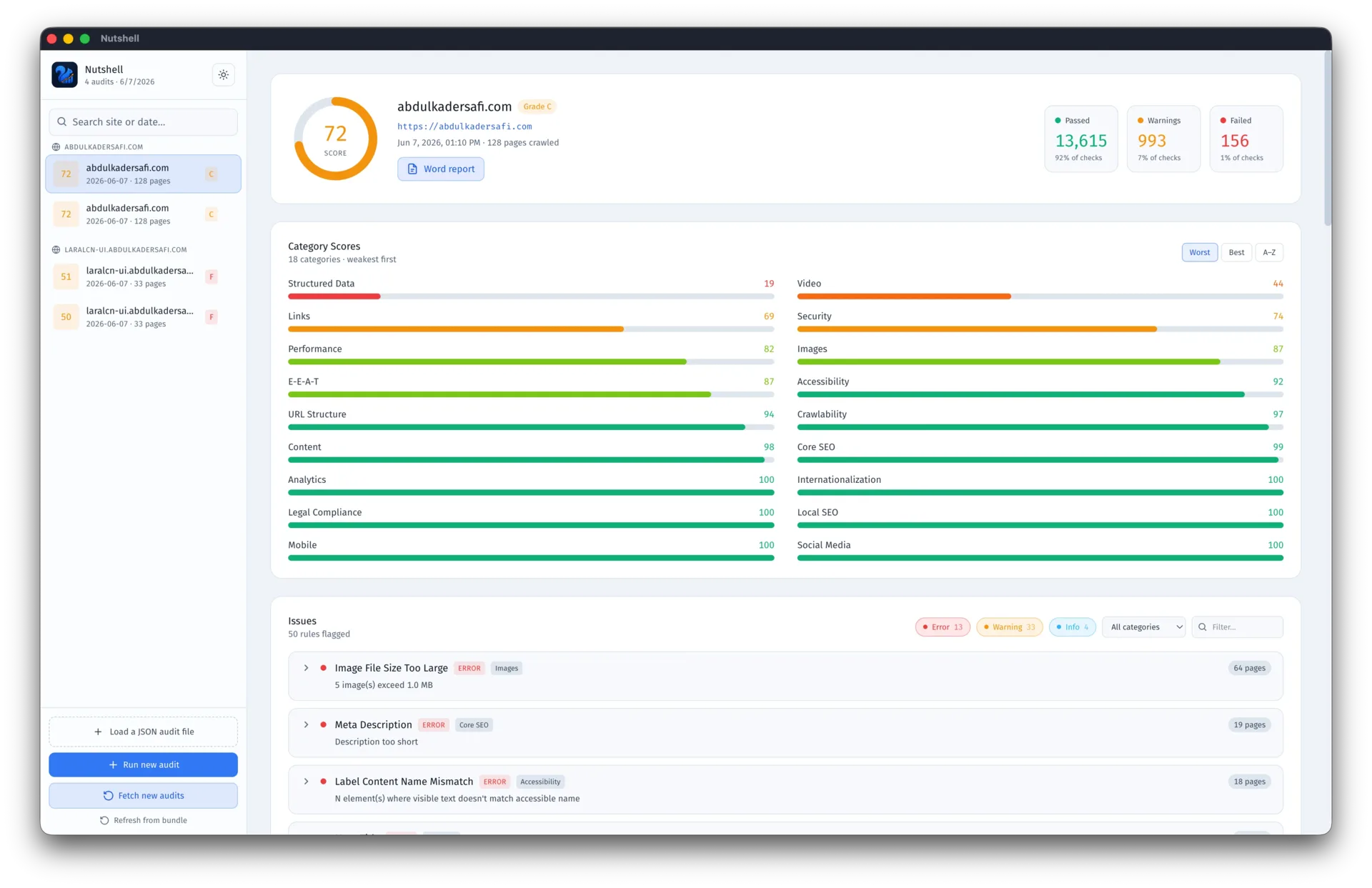Screen dimensions: 1372x888
Task: Click grade F badge on the score 51 audit
Action: 212,276
